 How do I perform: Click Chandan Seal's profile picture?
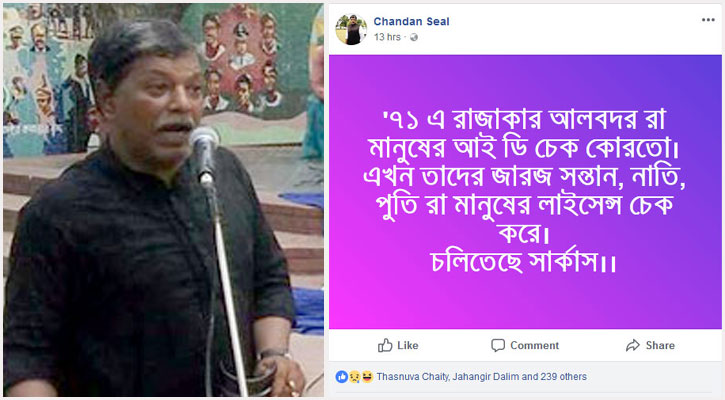351,30
